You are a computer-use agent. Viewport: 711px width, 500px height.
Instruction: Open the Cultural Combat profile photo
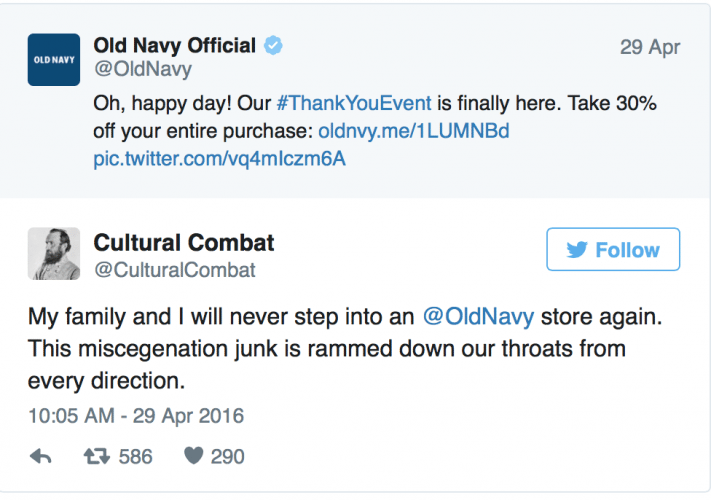[x=53, y=254]
